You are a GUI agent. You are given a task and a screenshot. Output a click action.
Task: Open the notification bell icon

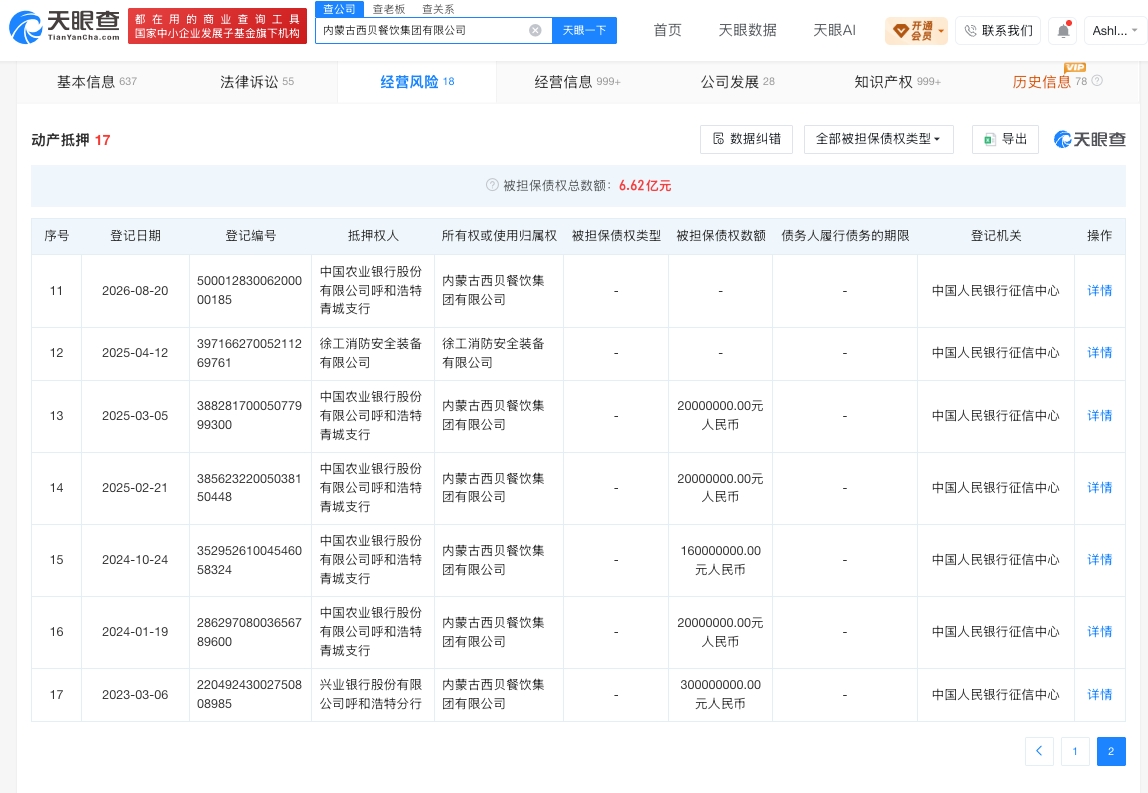(1063, 30)
